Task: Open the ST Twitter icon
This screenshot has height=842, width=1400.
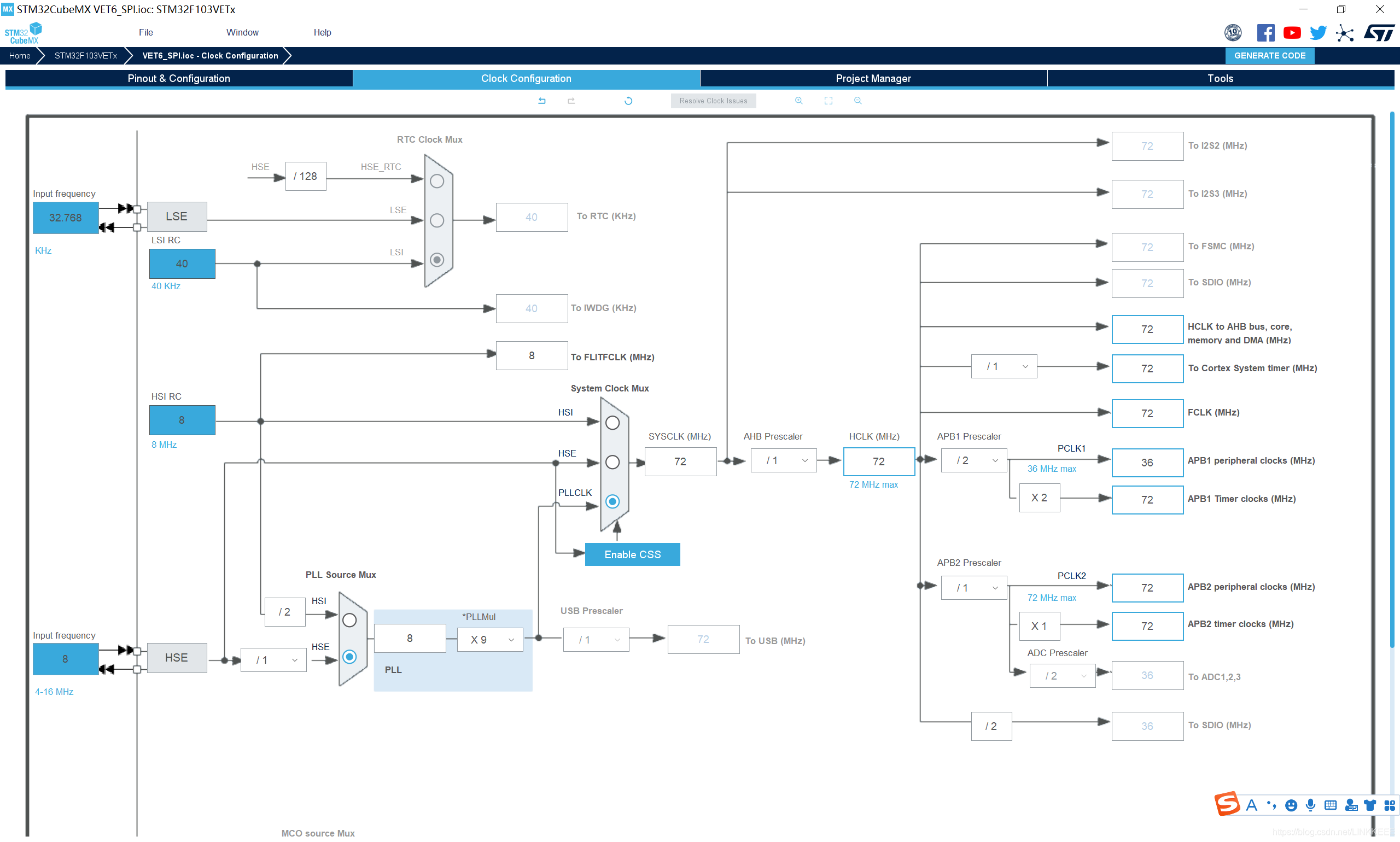Action: (x=1319, y=33)
